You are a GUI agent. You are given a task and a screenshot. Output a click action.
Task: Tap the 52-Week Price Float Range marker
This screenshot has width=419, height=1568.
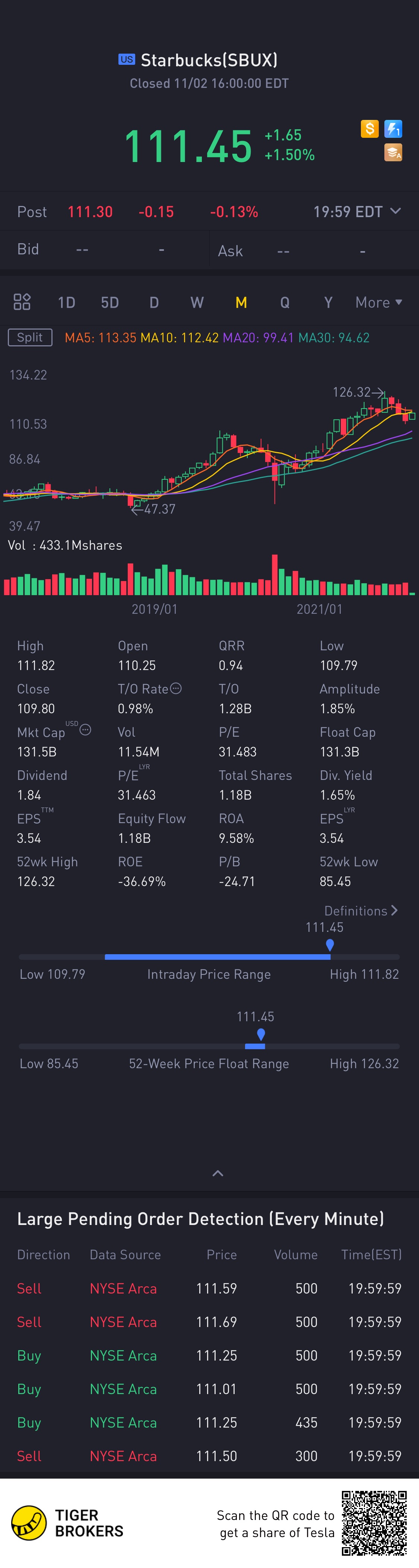point(261,1035)
